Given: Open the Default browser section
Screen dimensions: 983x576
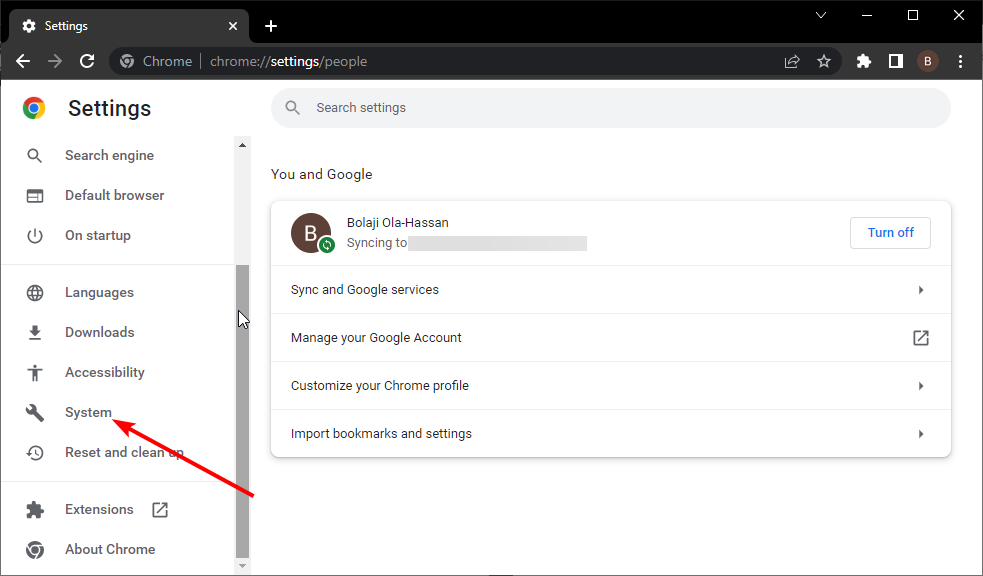Looking at the screenshot, I should click(115, 196).
